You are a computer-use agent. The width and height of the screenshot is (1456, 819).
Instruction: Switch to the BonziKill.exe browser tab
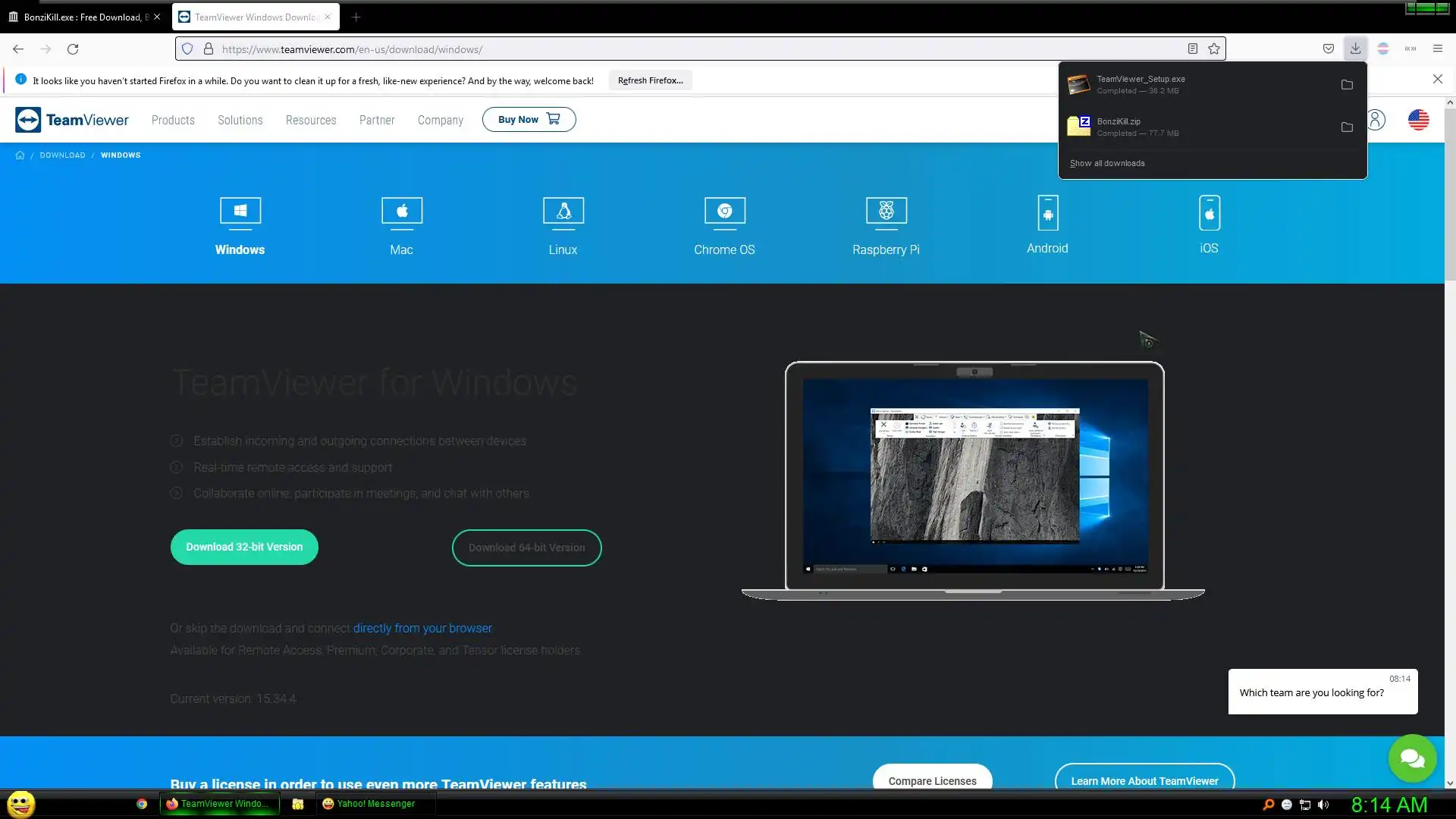82,17
